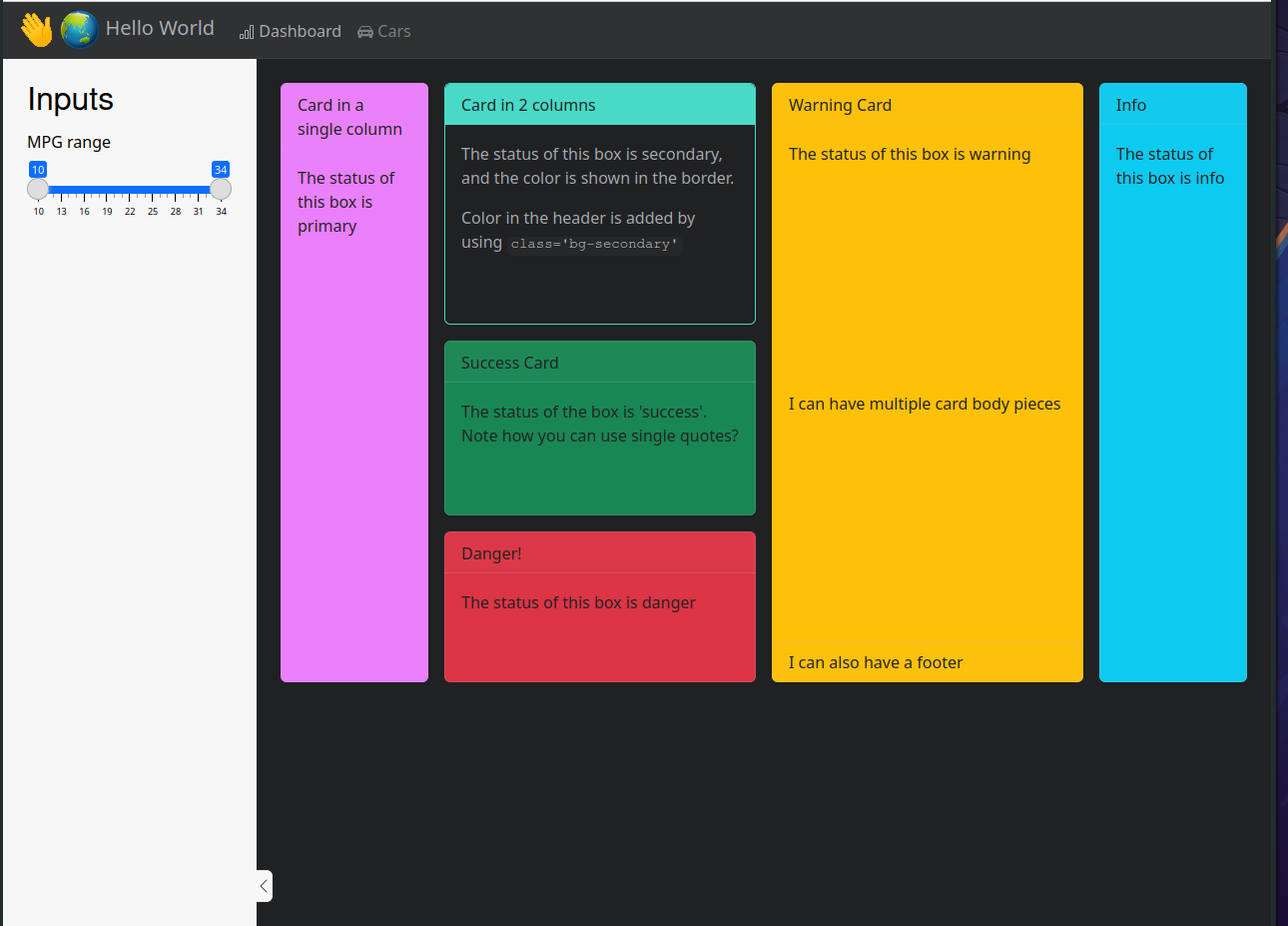This screenshot has width=1288, height=926.
Task: Collapse the Inputs sidebar with the chevron
Action: (x=264, y=886)
